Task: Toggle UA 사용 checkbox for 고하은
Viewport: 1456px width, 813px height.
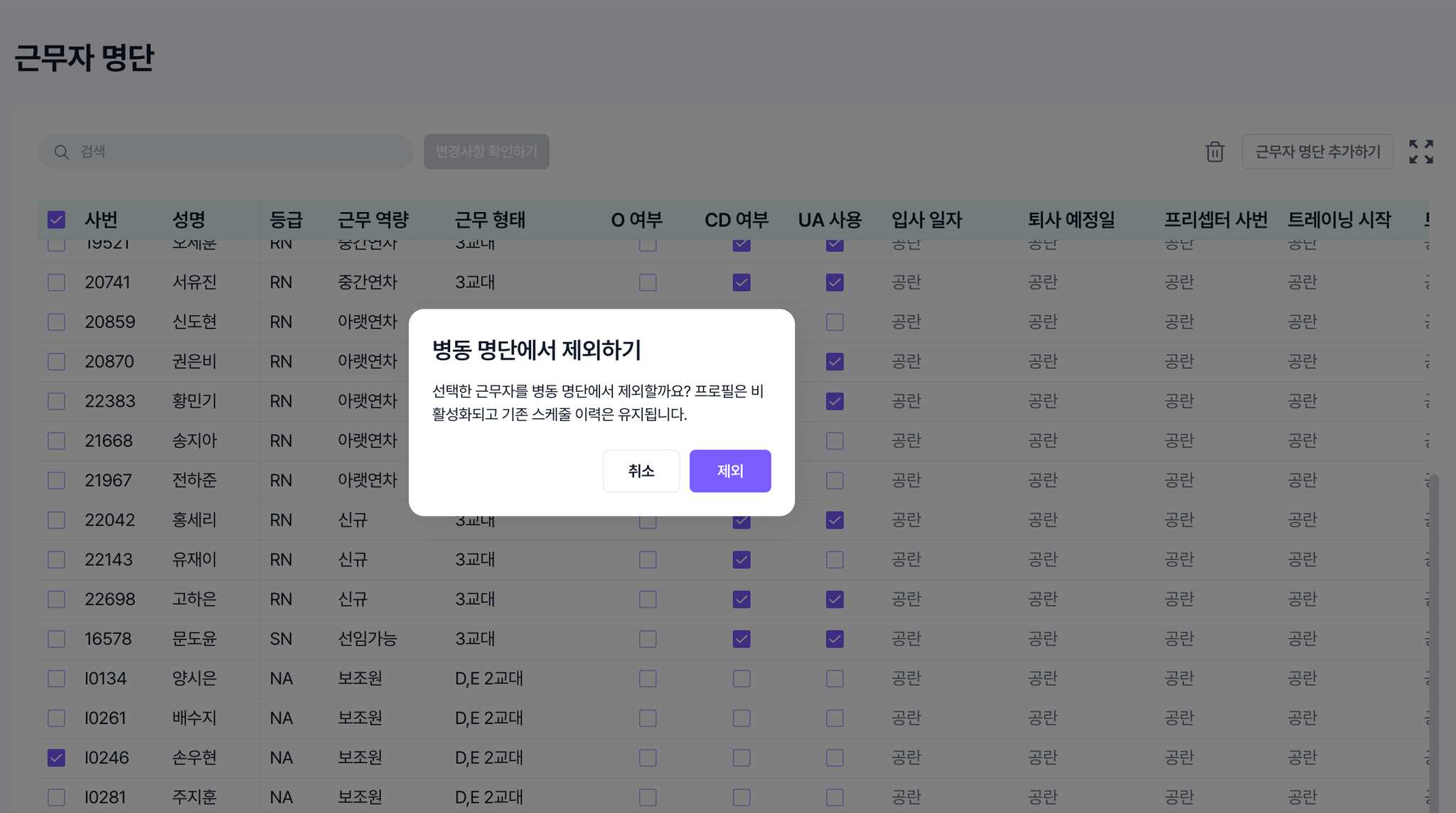Action: coord(835,599)
